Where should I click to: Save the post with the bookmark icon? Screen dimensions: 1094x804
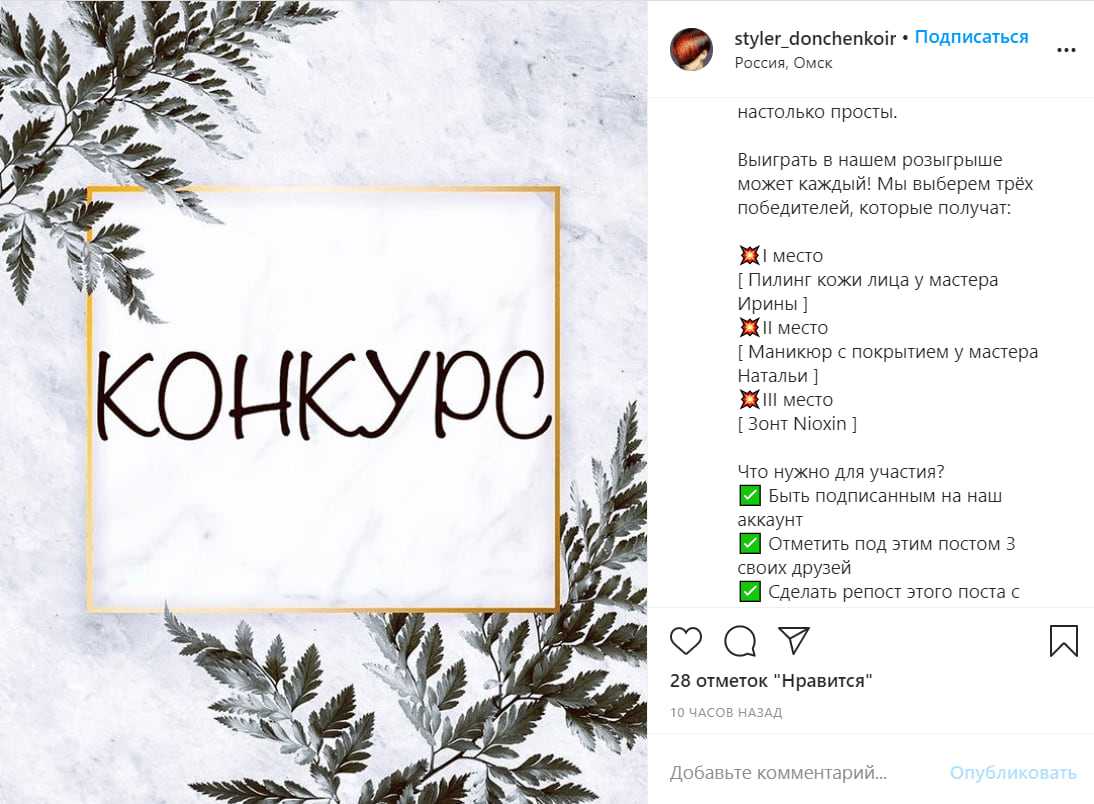pyautogui.click(x=1063, y=640)
